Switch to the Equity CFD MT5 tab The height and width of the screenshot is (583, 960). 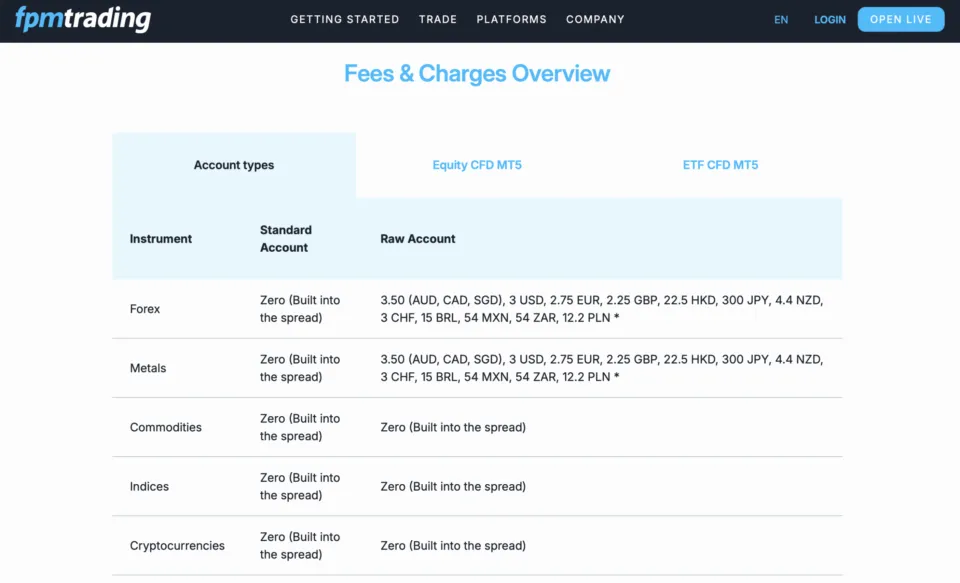coord(477,165)
